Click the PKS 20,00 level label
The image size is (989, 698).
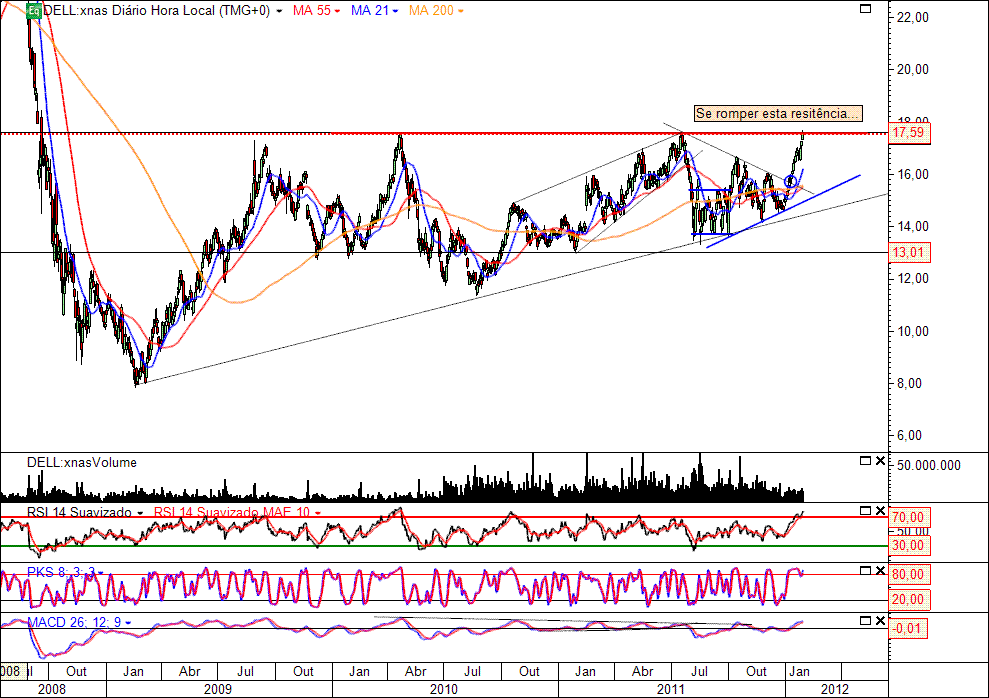pyautogui.click(x=908, y=600)
